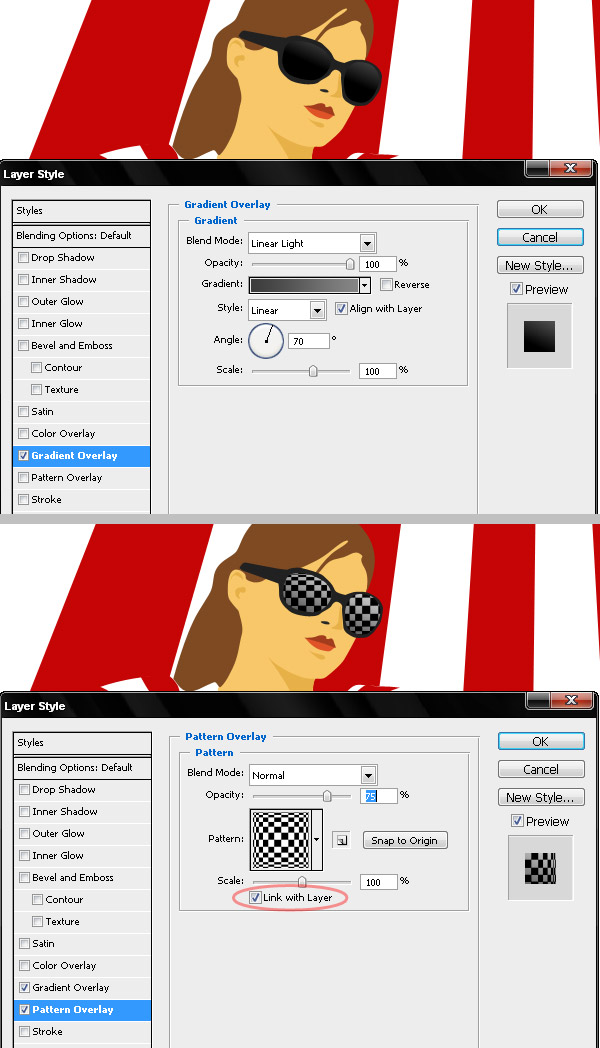Select highlighted Gradient Overlay row in styles list
Image resolution: width=600 pixels, height=1048 pixels.
(x=82, y=456)
